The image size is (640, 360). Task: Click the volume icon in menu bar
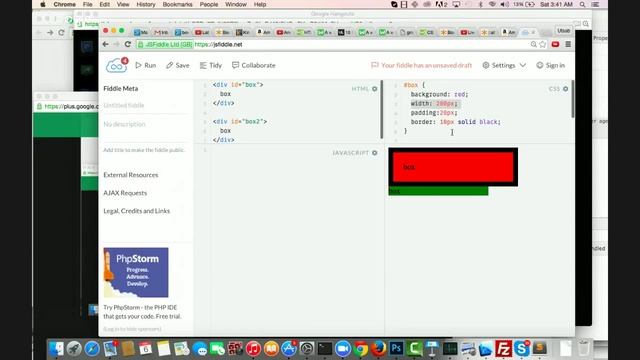click(504, 4)
